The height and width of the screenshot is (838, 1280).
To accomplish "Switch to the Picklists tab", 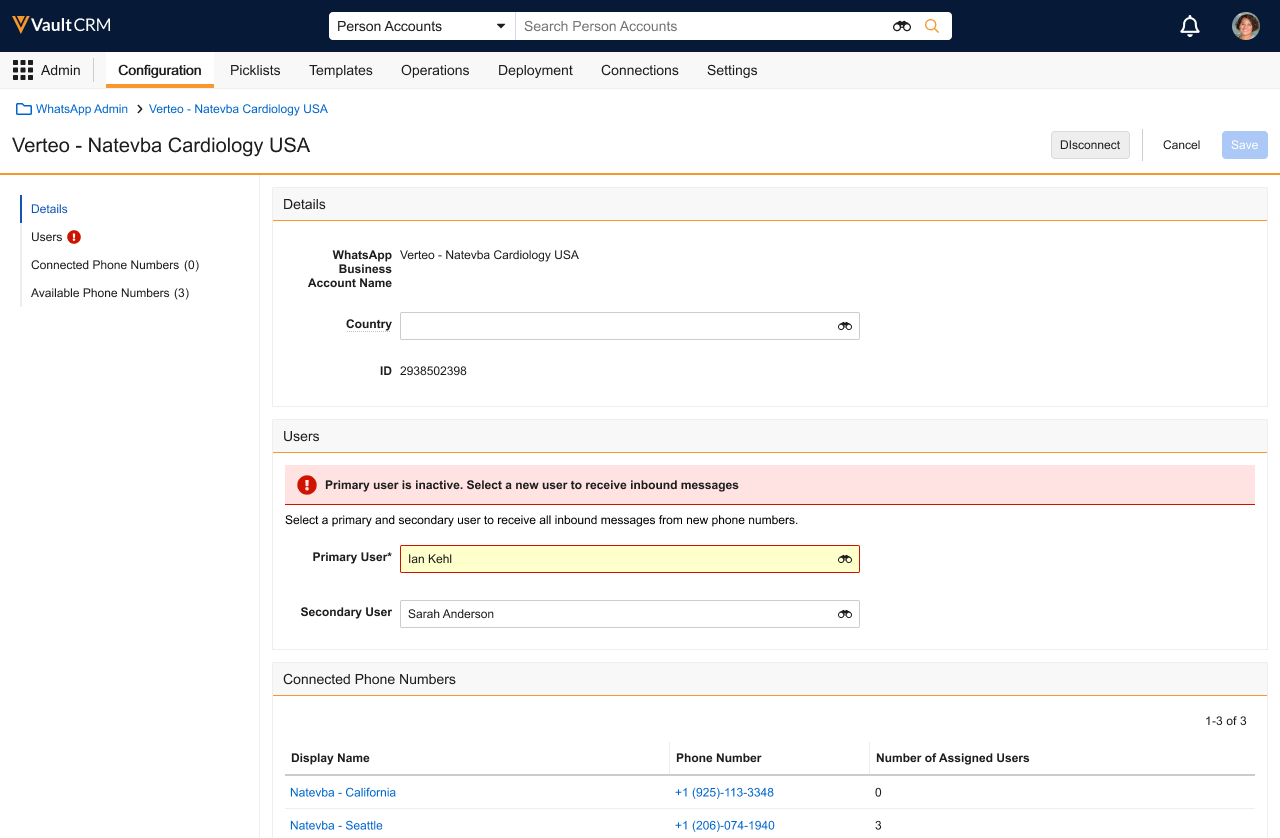I will click(255, 70).
